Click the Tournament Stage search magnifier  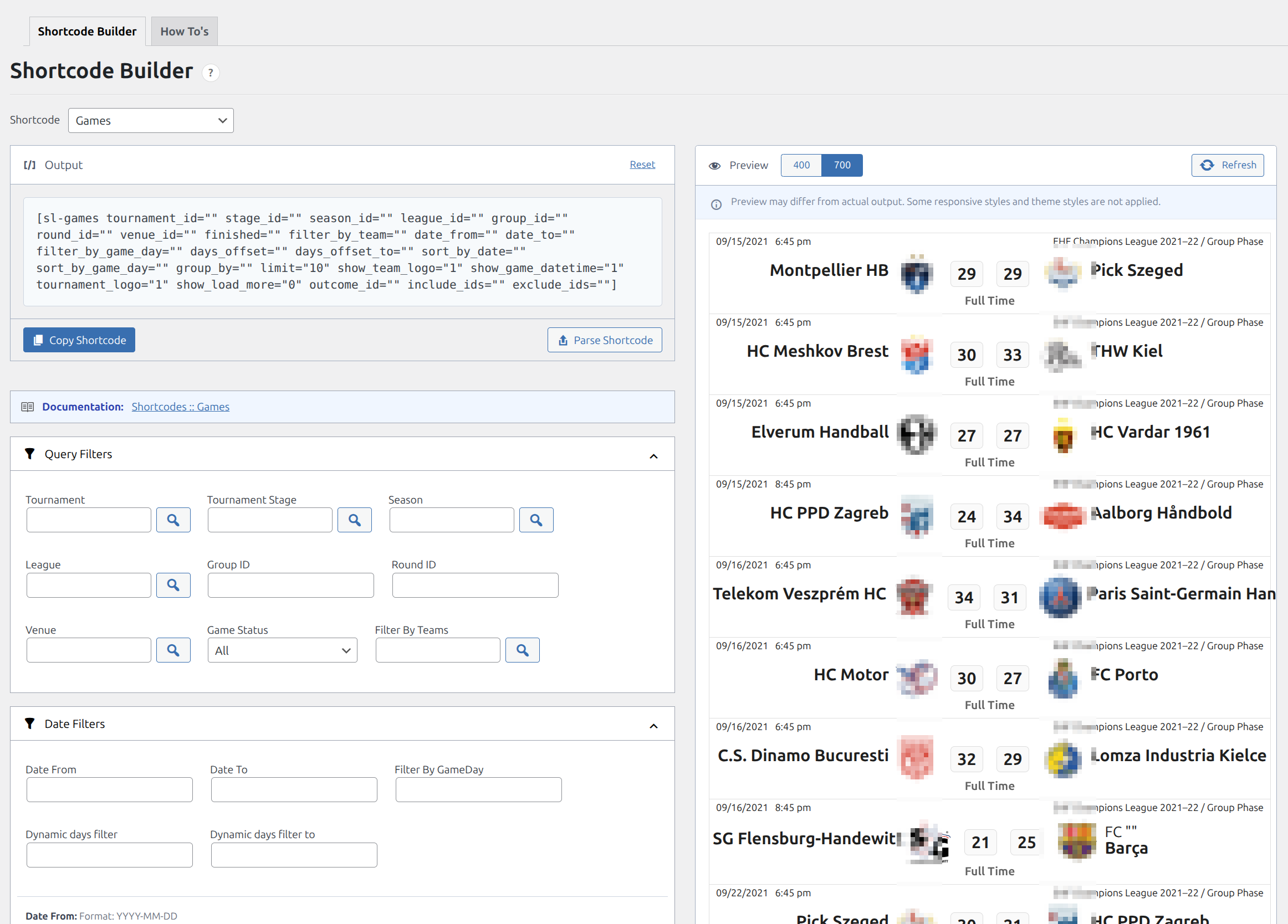pos(354,520)
